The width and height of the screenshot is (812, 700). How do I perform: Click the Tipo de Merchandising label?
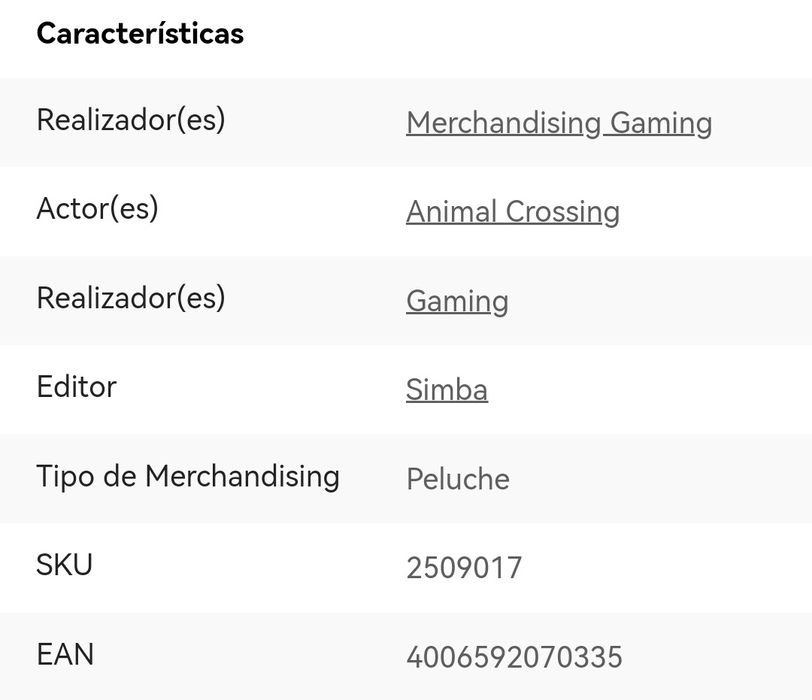point(188,476)
